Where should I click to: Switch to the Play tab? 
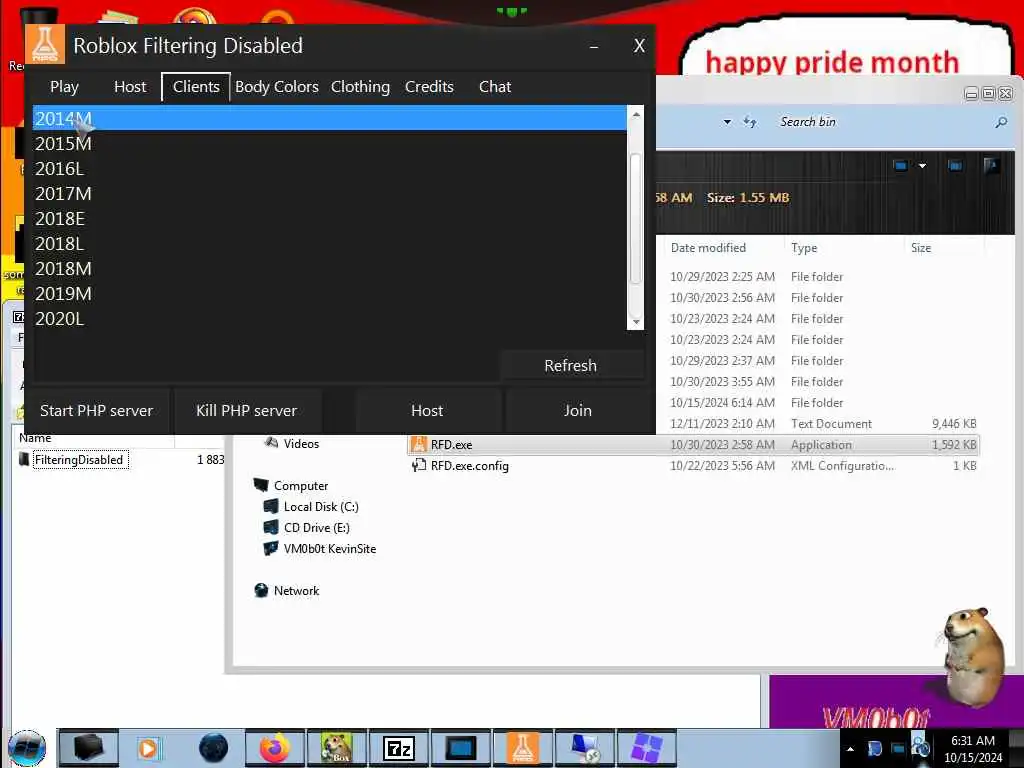pos(64,87)
